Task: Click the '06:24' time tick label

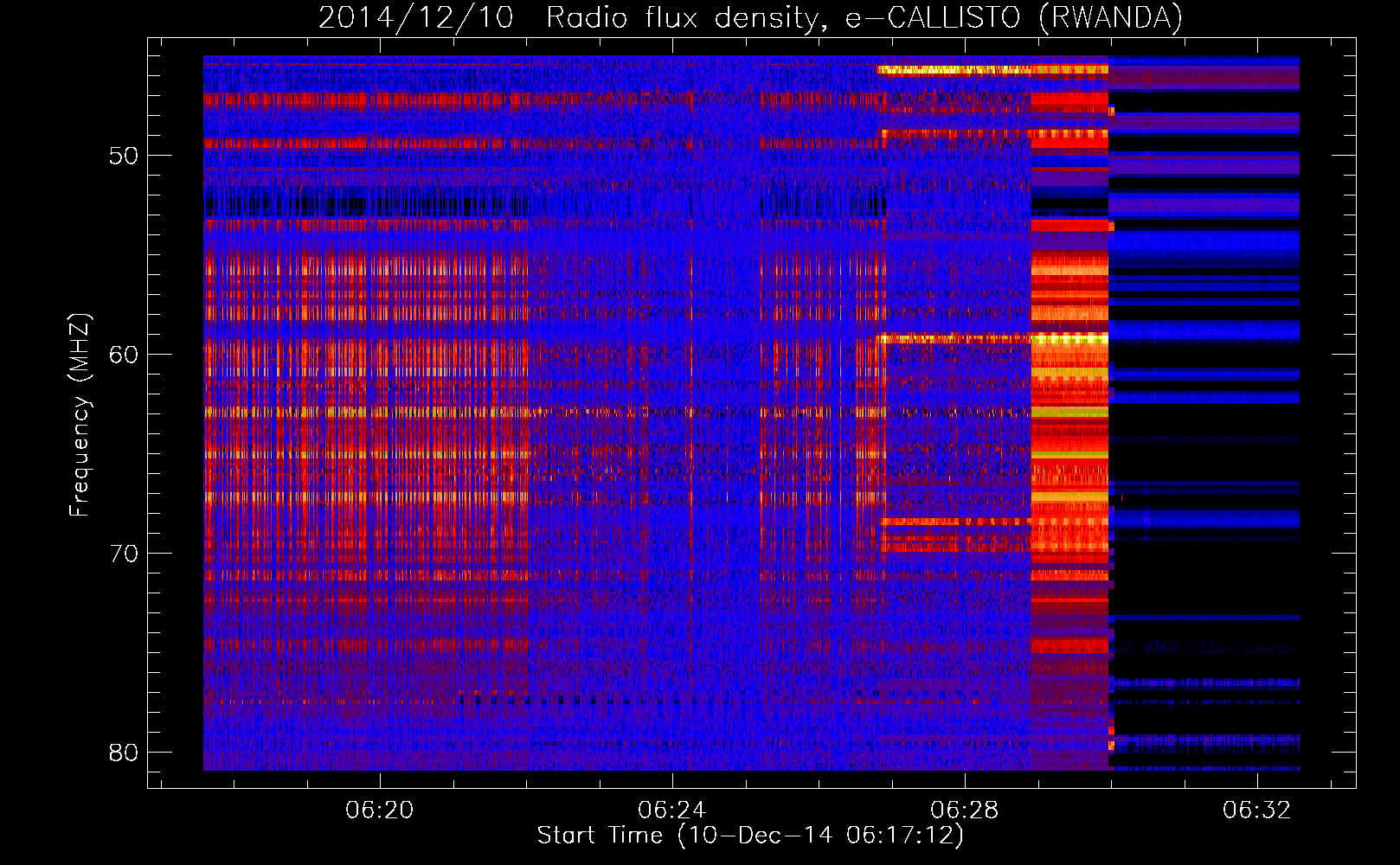Action: point(672,811)
